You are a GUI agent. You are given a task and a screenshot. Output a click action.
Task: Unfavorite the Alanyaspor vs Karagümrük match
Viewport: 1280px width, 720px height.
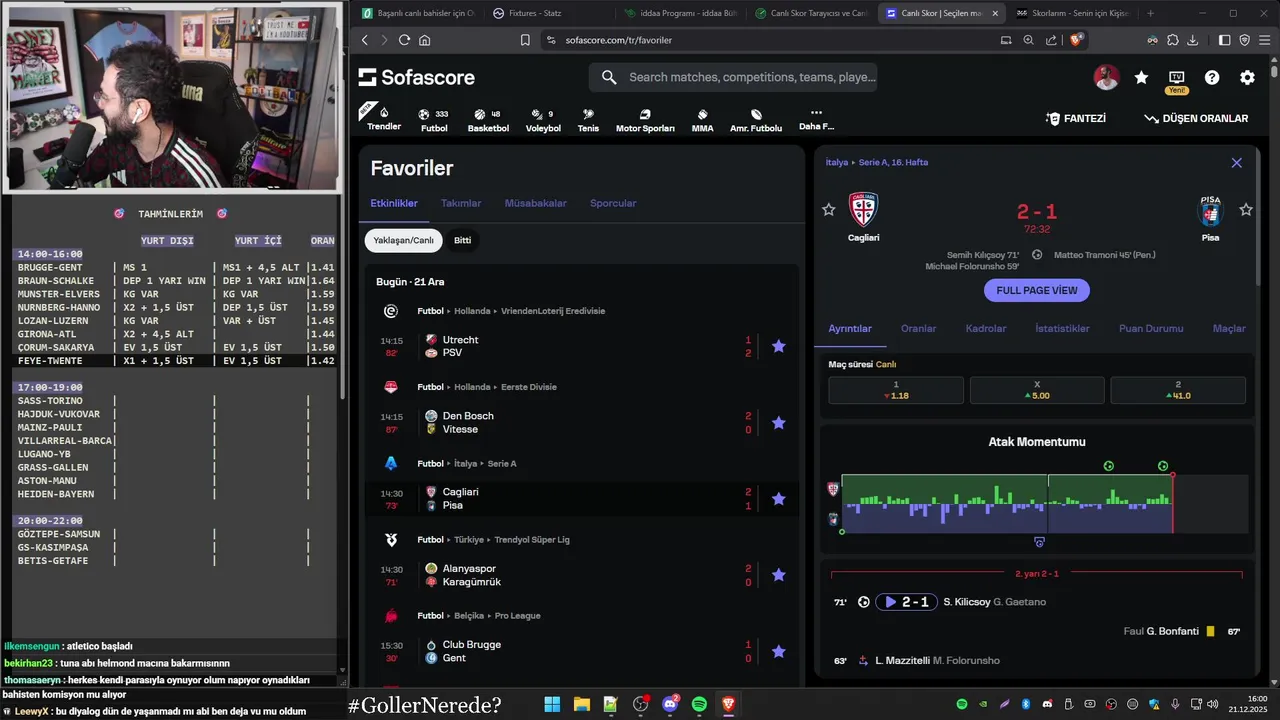(x=779, y=575)
